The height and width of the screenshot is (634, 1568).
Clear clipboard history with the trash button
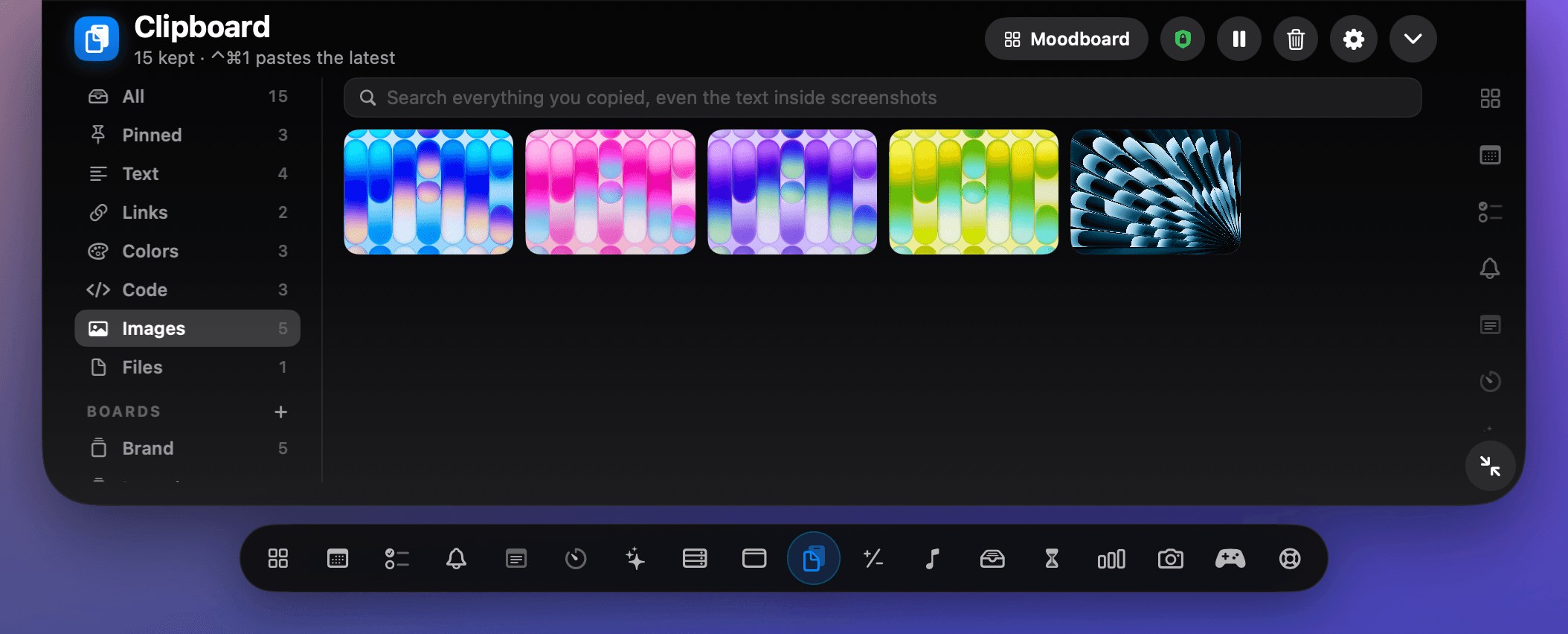tap(1296, 39)
